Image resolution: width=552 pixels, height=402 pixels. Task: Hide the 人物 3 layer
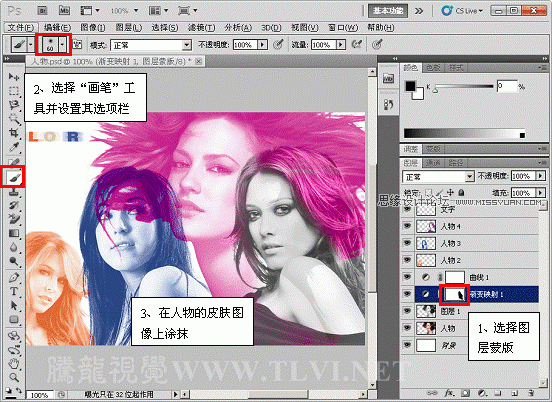coord(407,243)
